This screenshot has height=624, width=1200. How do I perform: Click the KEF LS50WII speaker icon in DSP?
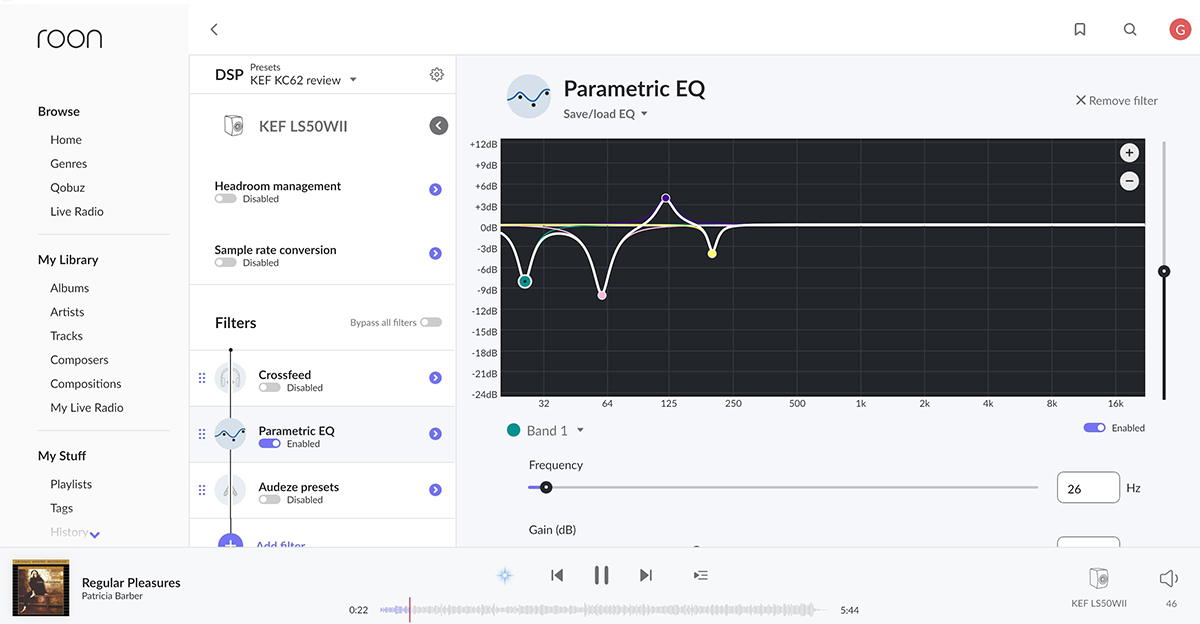pyautogui.click(x=233, y=126)
